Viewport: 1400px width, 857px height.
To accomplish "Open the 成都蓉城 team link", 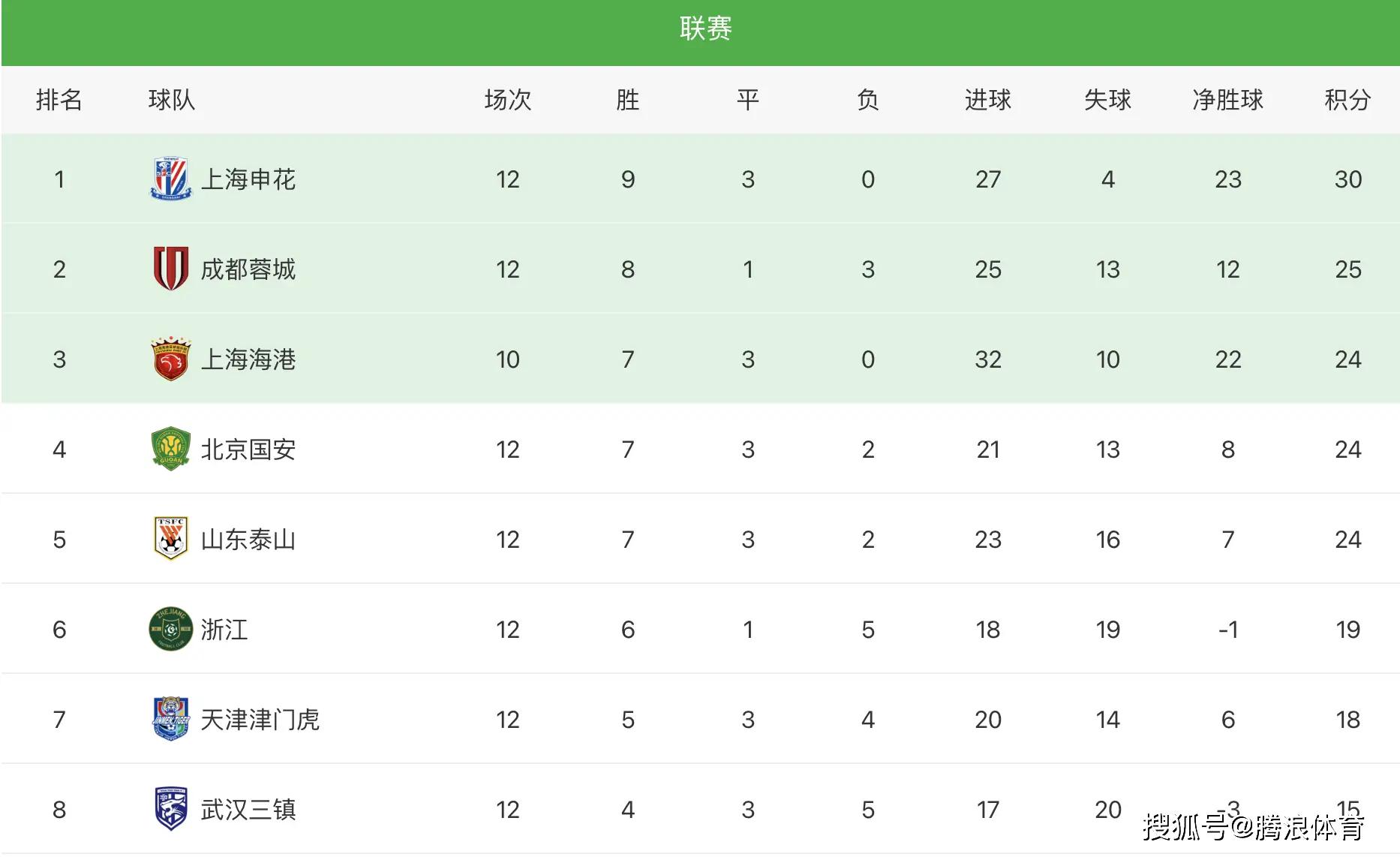I will point(248,269).
